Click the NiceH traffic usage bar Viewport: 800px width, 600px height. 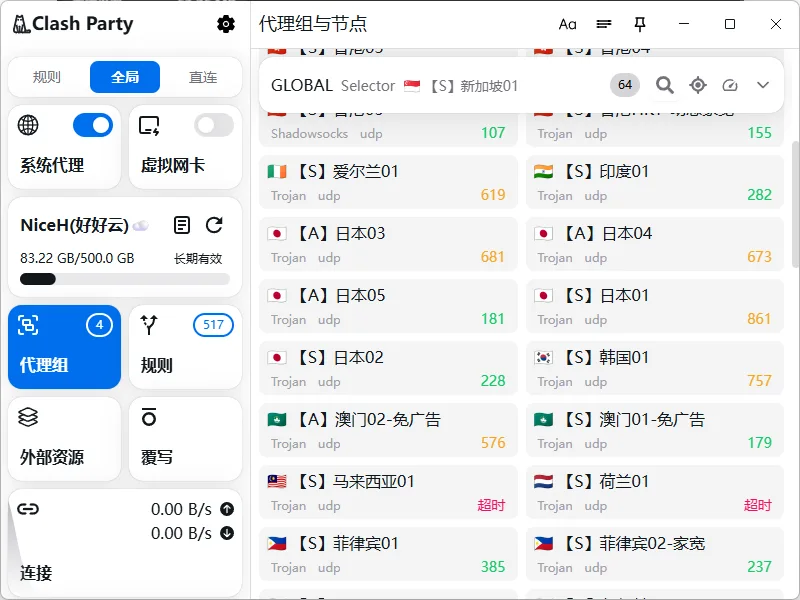[x=125, y=279]
